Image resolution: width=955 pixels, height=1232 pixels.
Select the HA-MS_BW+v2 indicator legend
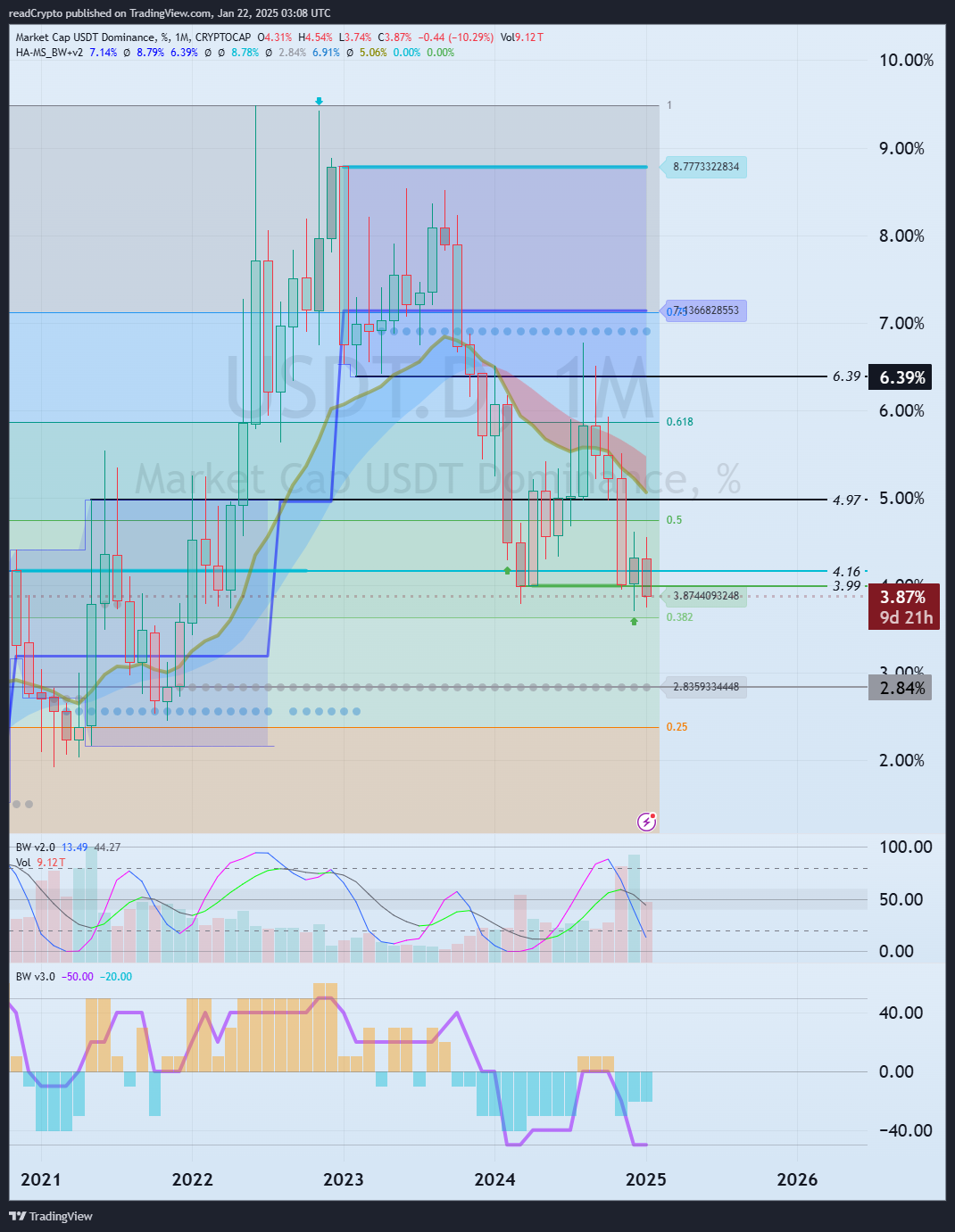coord(50,53)
